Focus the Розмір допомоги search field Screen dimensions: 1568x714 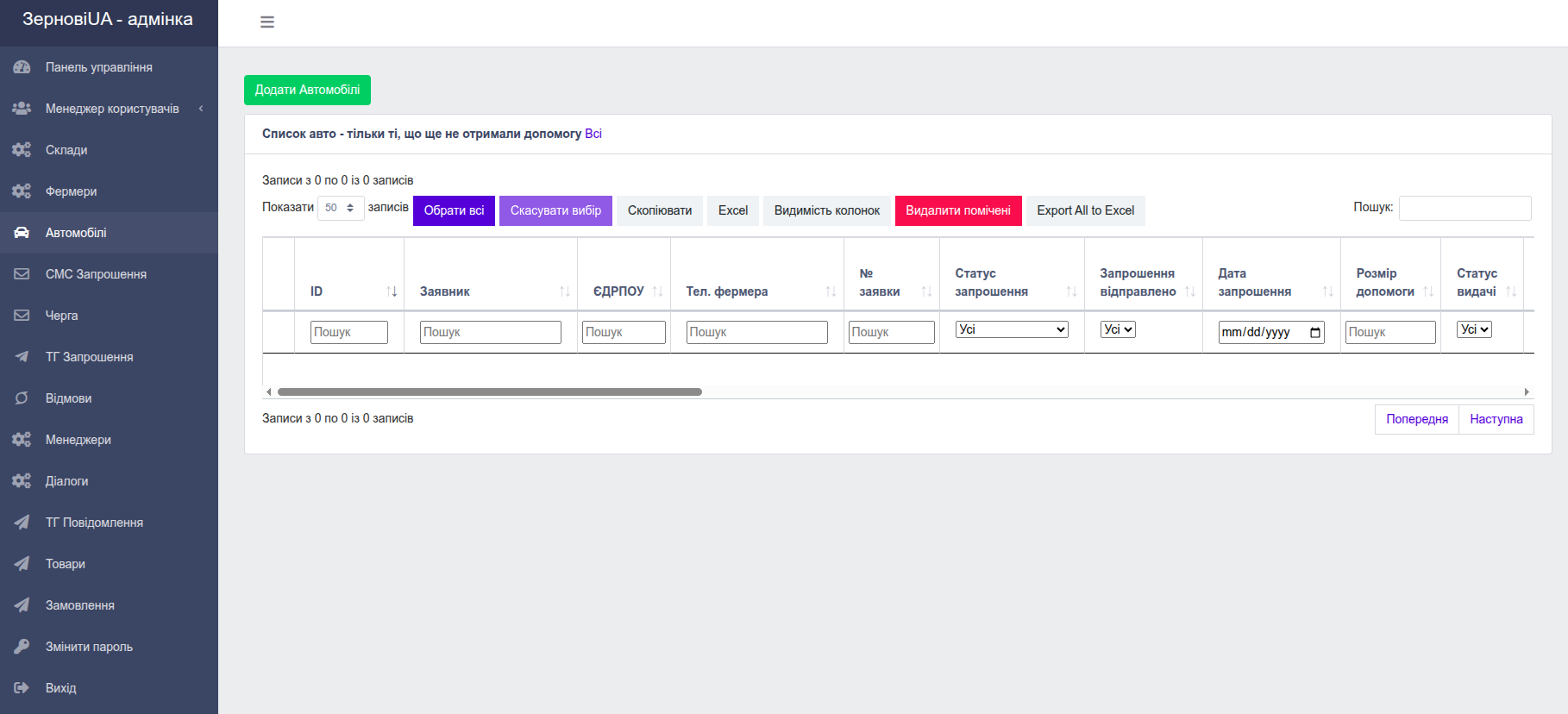[1390, 332]
